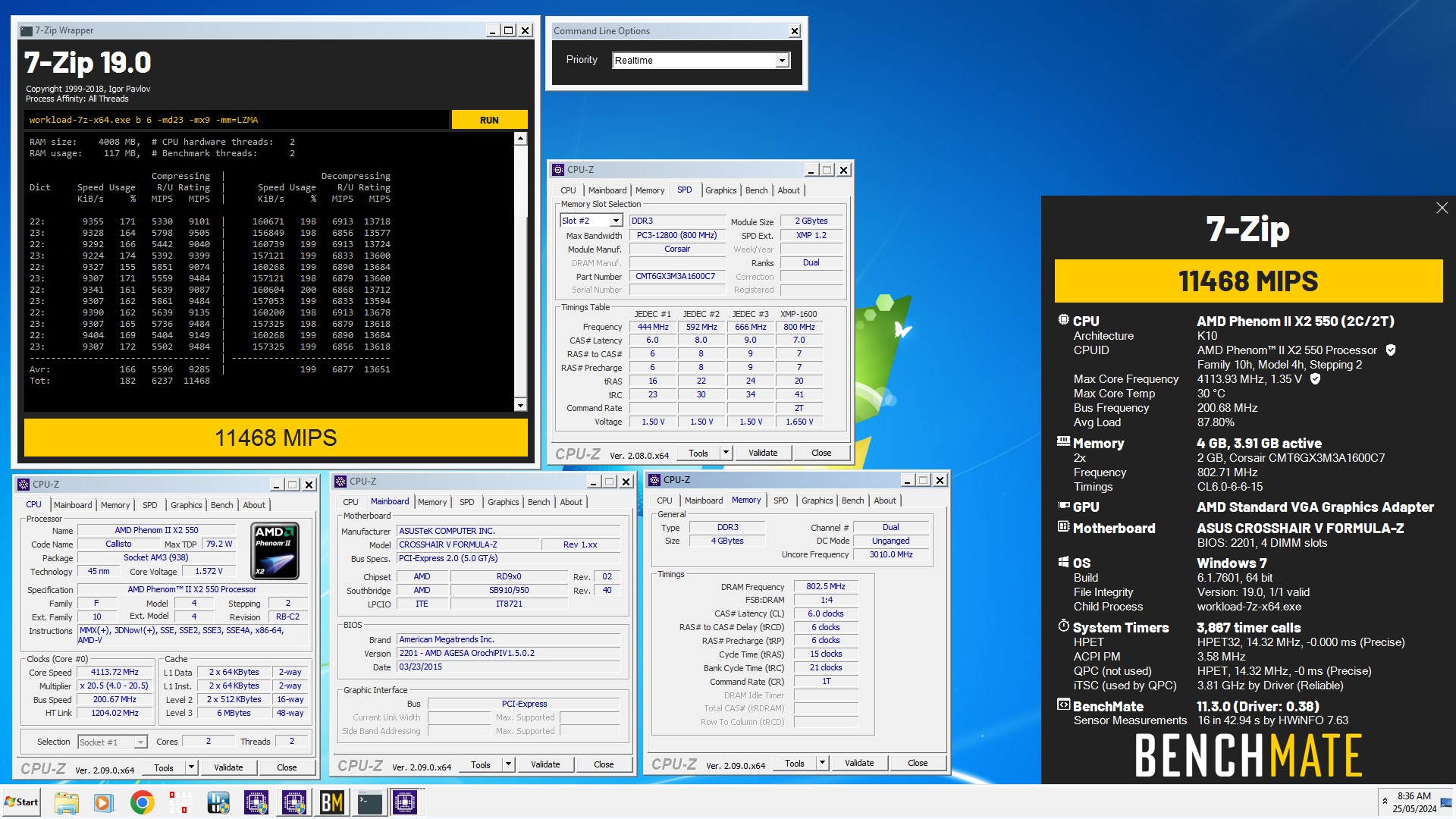This screenshot has height=819, width=1456.
Task: Click Validate in the CPU-Z Memory window
Action: click(859, 763)
